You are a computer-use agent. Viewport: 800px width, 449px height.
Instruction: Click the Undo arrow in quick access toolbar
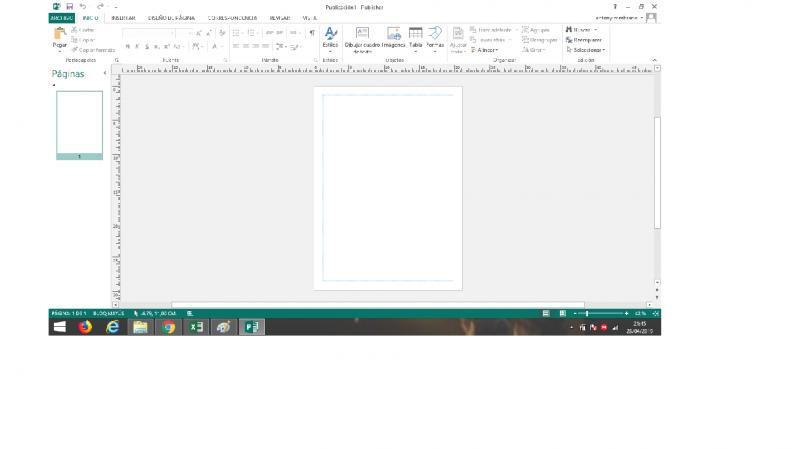(83, 7)
